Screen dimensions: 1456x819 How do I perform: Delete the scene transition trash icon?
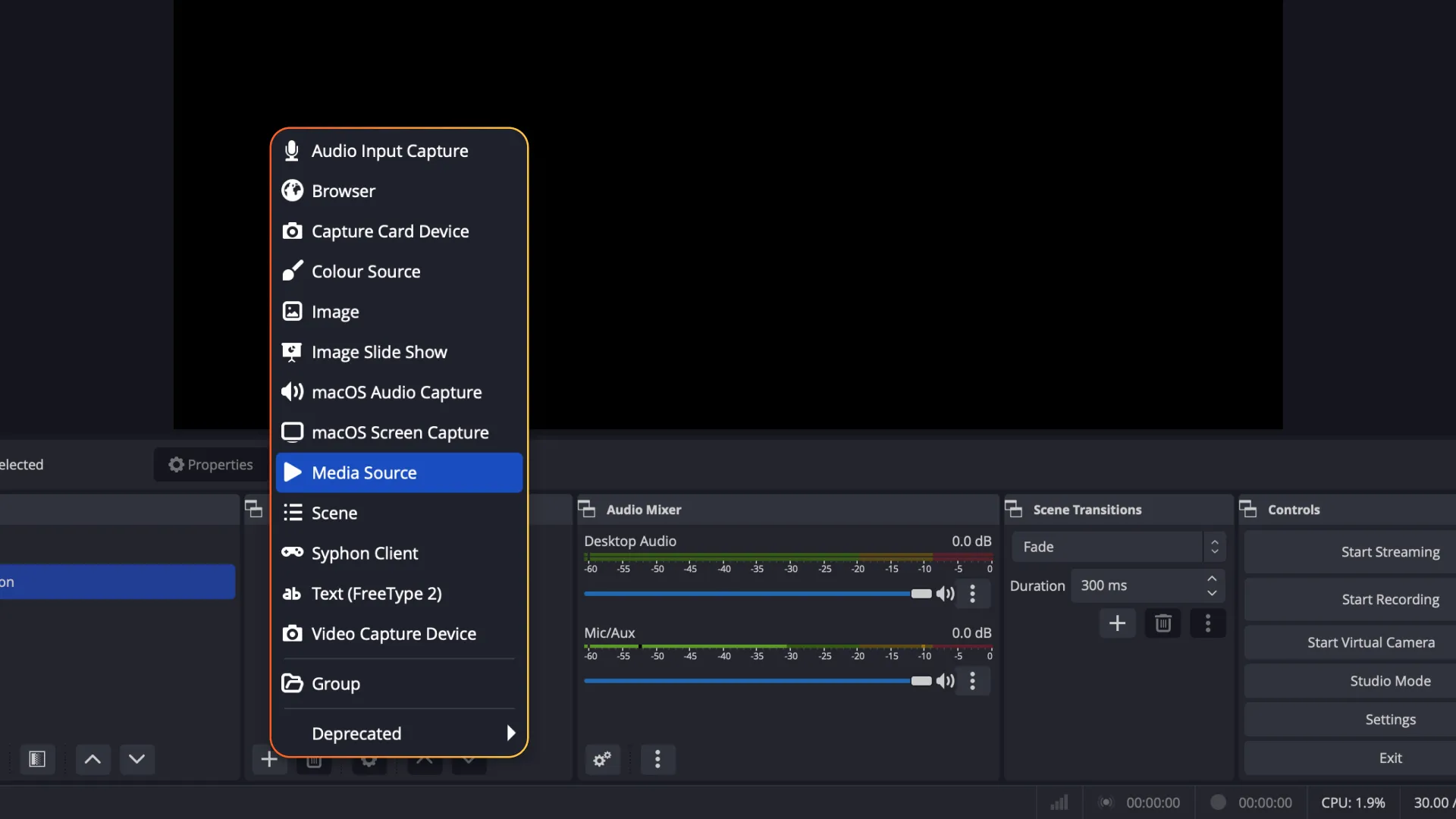(1163, 623)
